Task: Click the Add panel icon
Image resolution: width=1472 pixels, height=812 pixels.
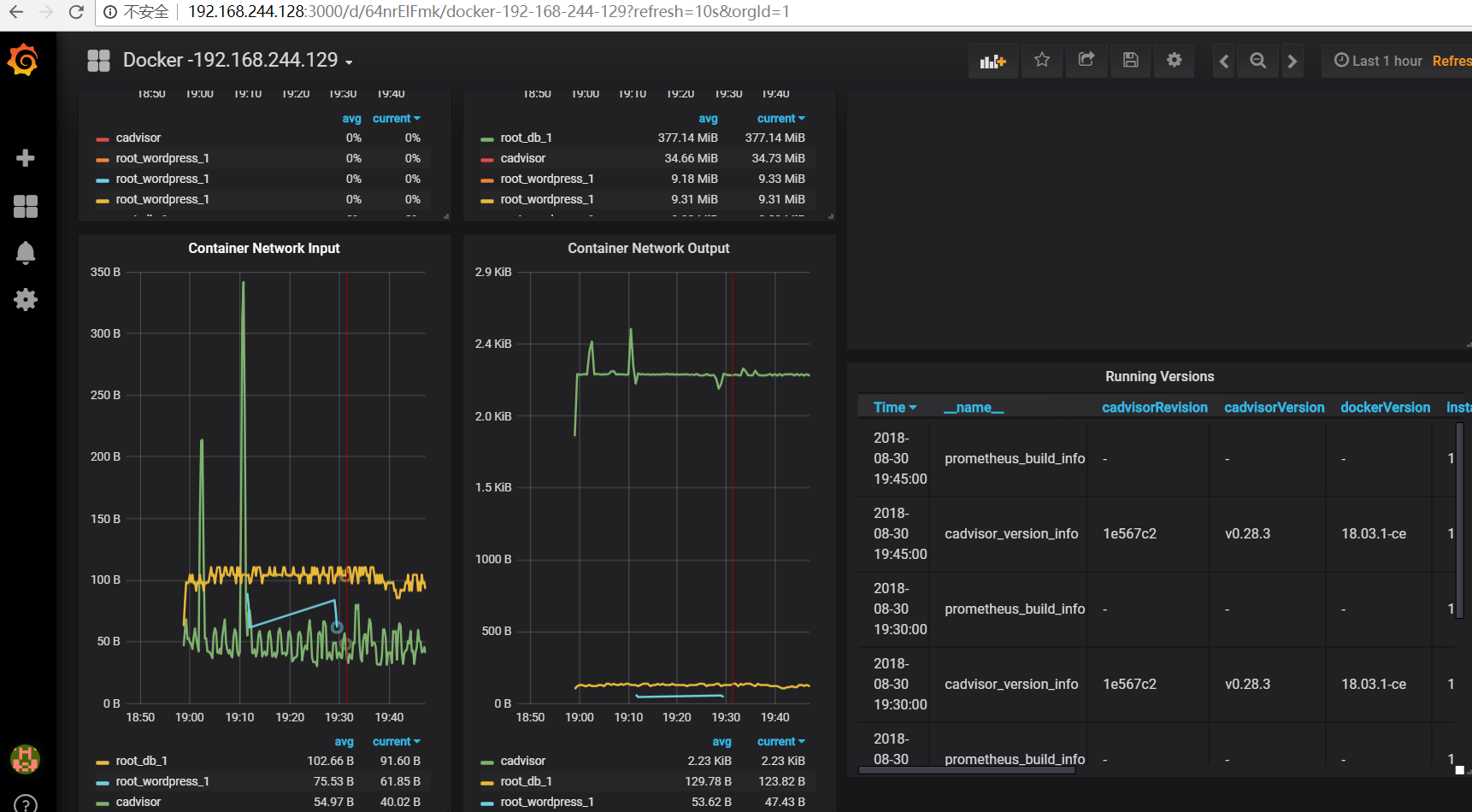Action: [992, 61]
